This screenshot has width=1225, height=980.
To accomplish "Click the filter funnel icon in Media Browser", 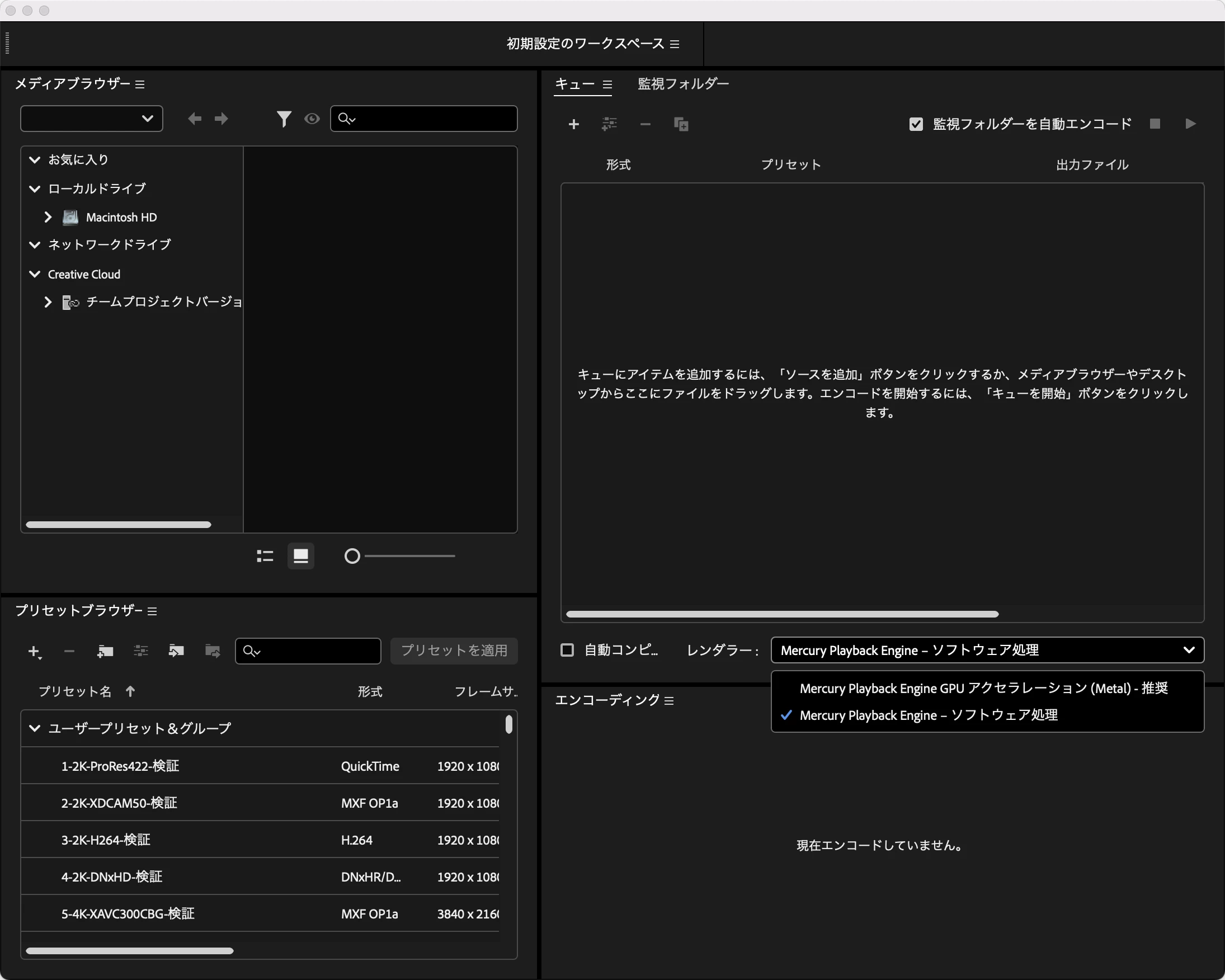I will 284,119.
